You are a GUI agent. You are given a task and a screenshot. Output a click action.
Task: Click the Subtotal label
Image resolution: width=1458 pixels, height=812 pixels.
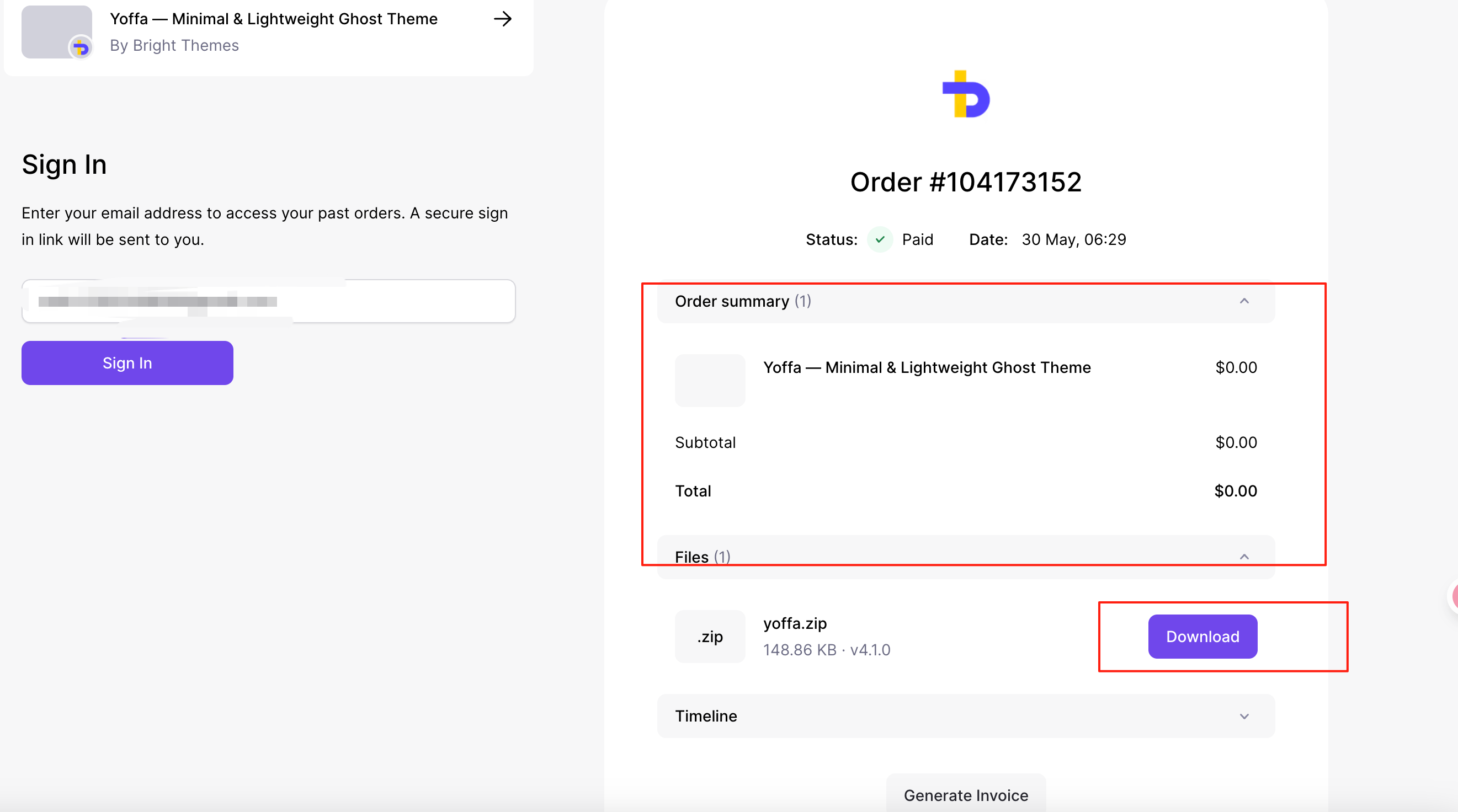click(705, 442)
